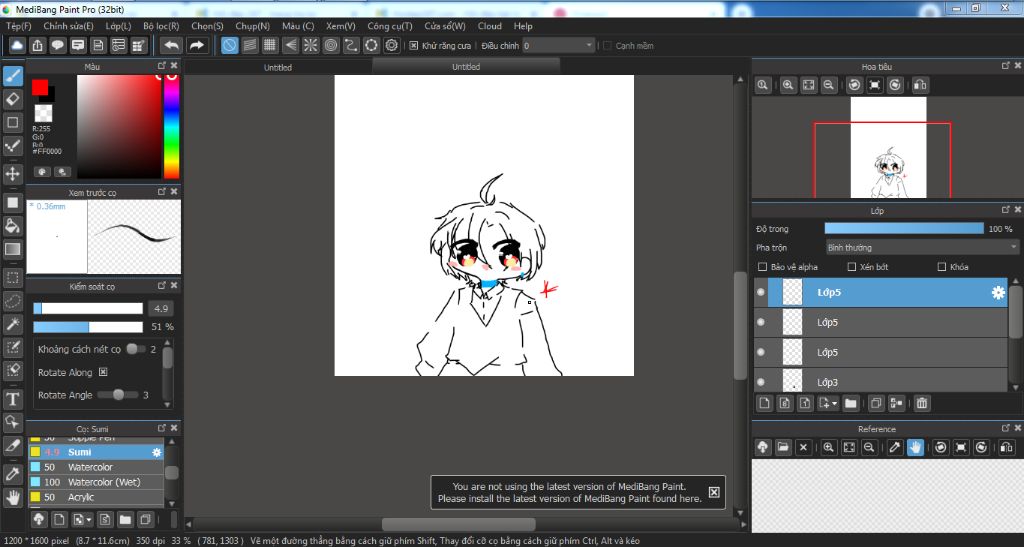Select the Acrylic brush

click(96, 497)
